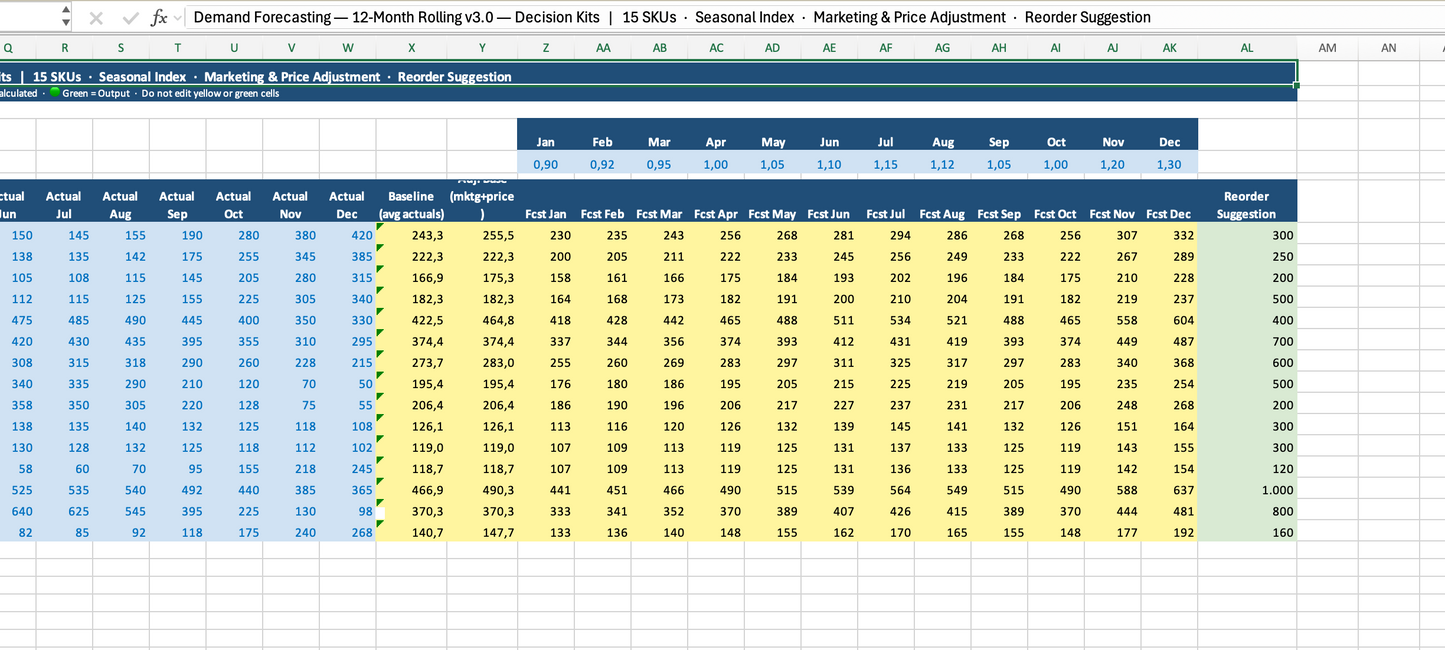Select column Z header
Viewport: 1445px width, 650px height.
pyautogui.click(x=546, y=48)
